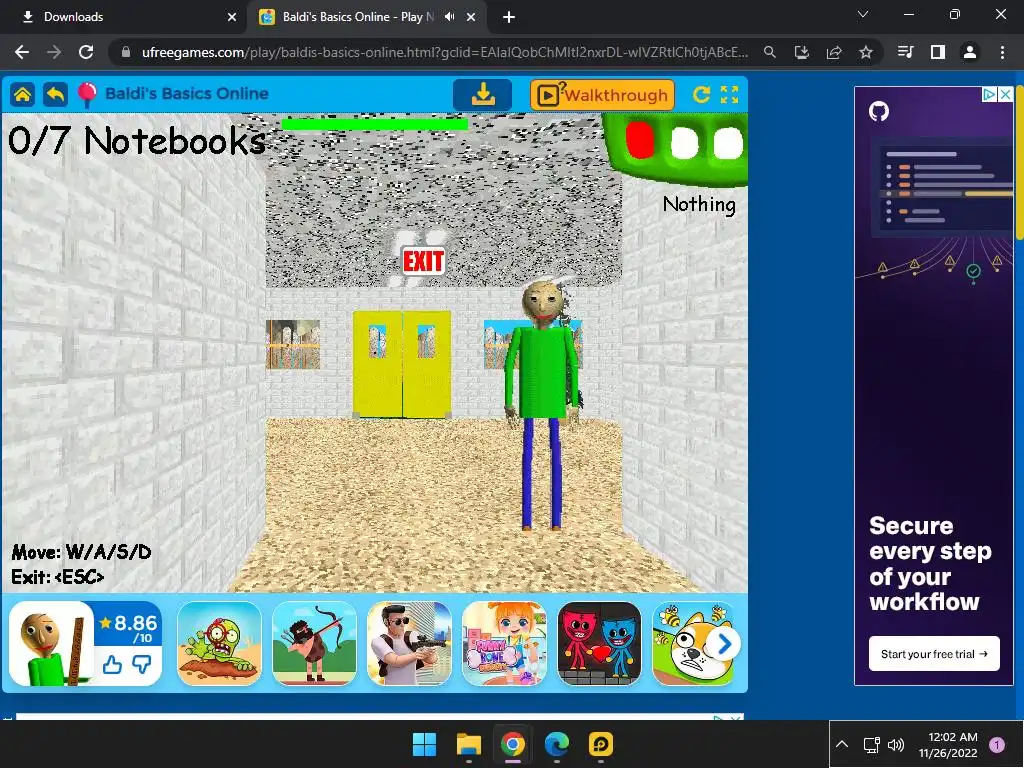This screenshot has width=1024, height=768.
Task: Click the blue download button above the game
Action: pos(483,95)
